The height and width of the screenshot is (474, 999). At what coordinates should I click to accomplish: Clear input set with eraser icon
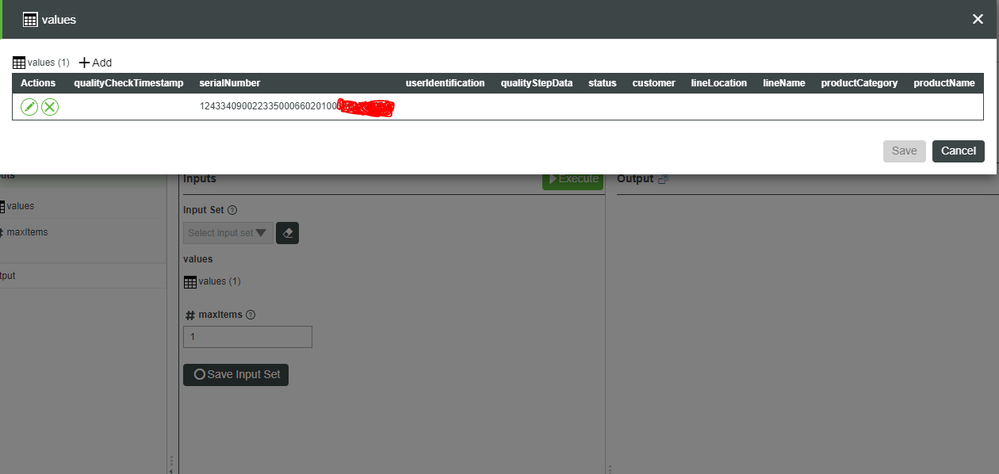coord(287,233)
